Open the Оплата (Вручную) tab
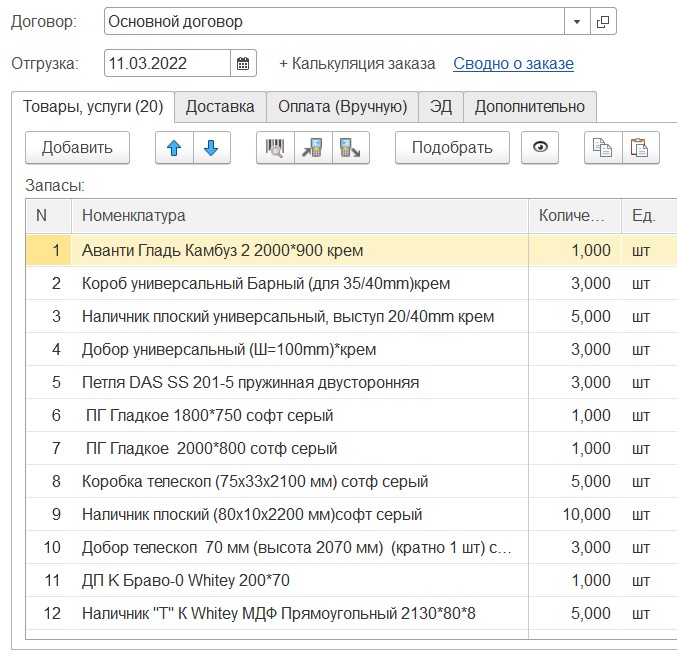Viewport: 677px width, 658px height. [342, 107]
